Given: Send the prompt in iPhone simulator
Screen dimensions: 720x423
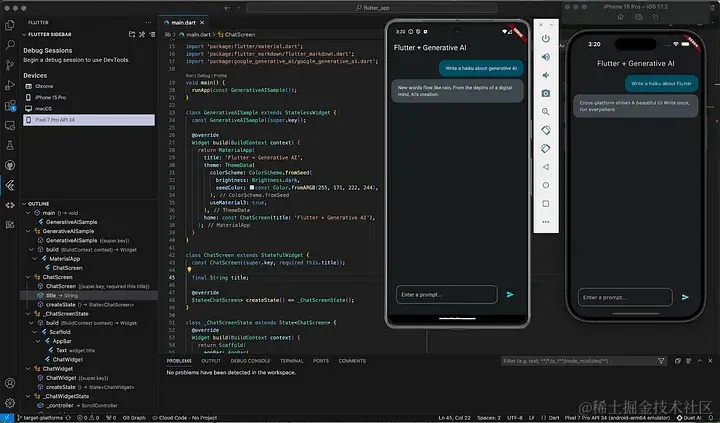Looking at the screenshot, I should click(685, 297).
